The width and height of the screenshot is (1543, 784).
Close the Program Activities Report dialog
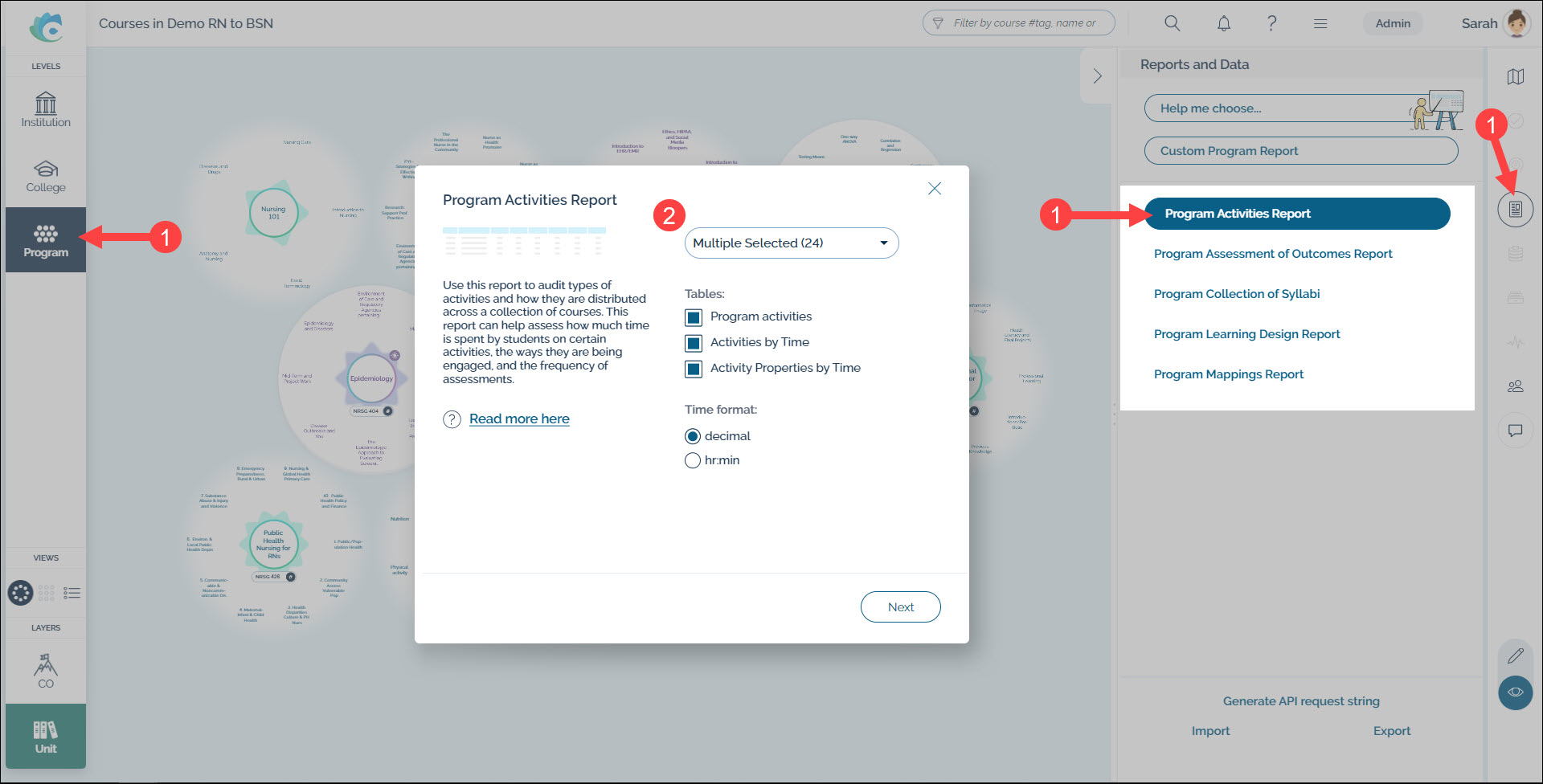935,189
